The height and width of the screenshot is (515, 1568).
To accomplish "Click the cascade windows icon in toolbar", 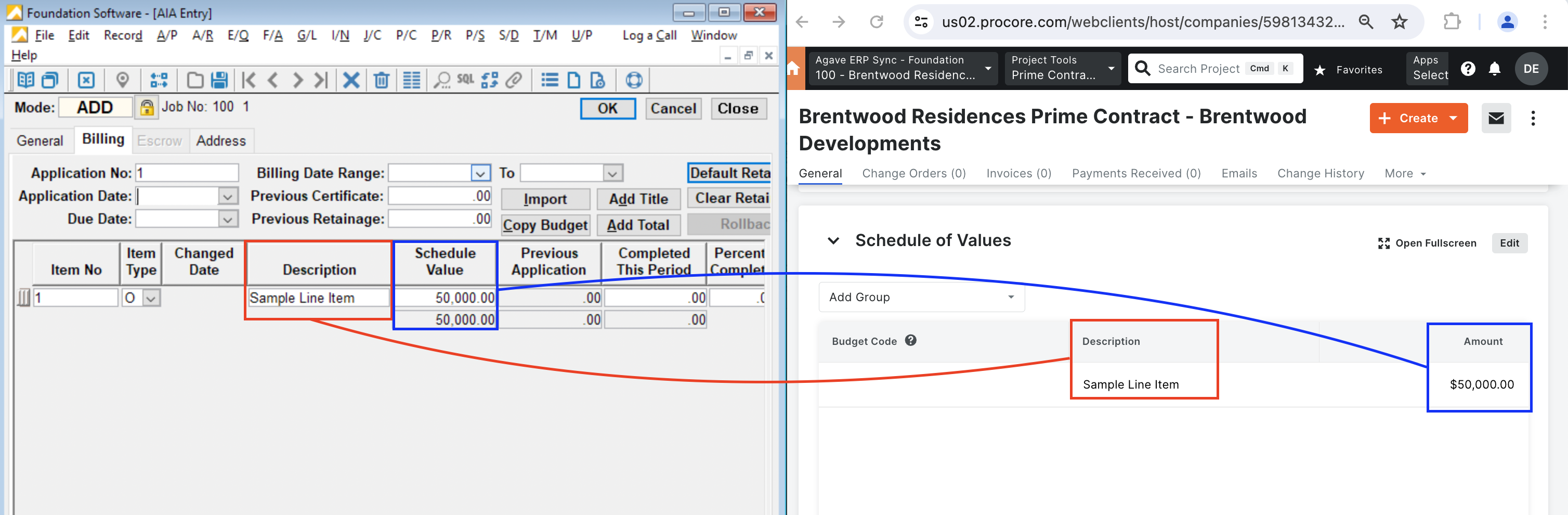I will point(50,80).
